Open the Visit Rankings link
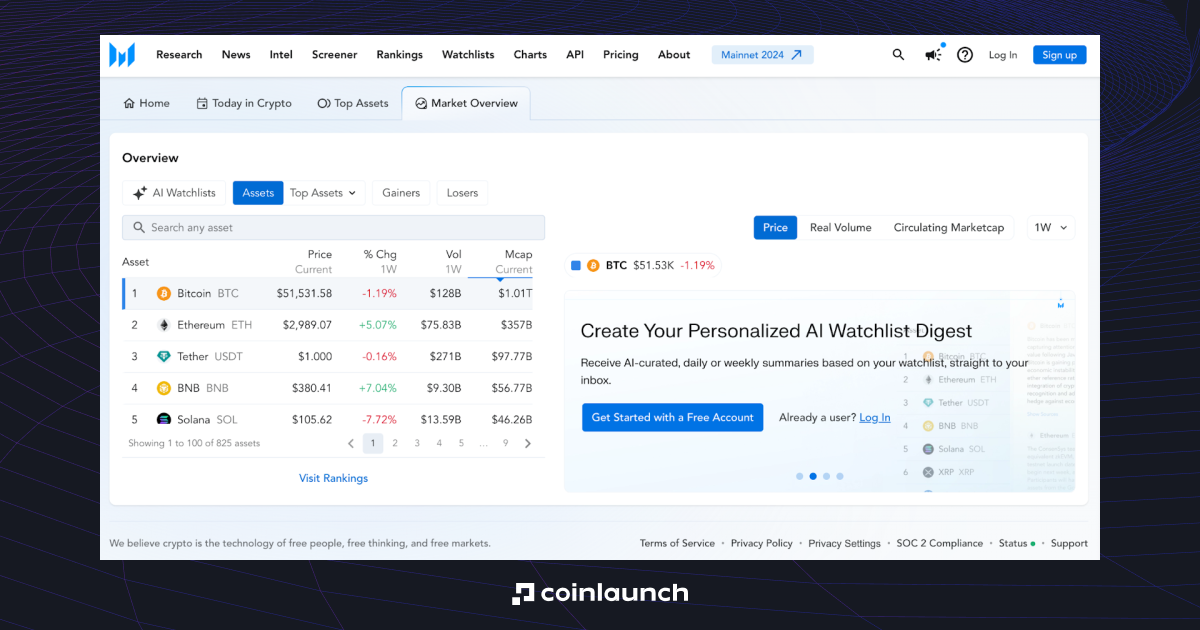Viewport: 1200px width, 630px height. (x=333, y=478)
